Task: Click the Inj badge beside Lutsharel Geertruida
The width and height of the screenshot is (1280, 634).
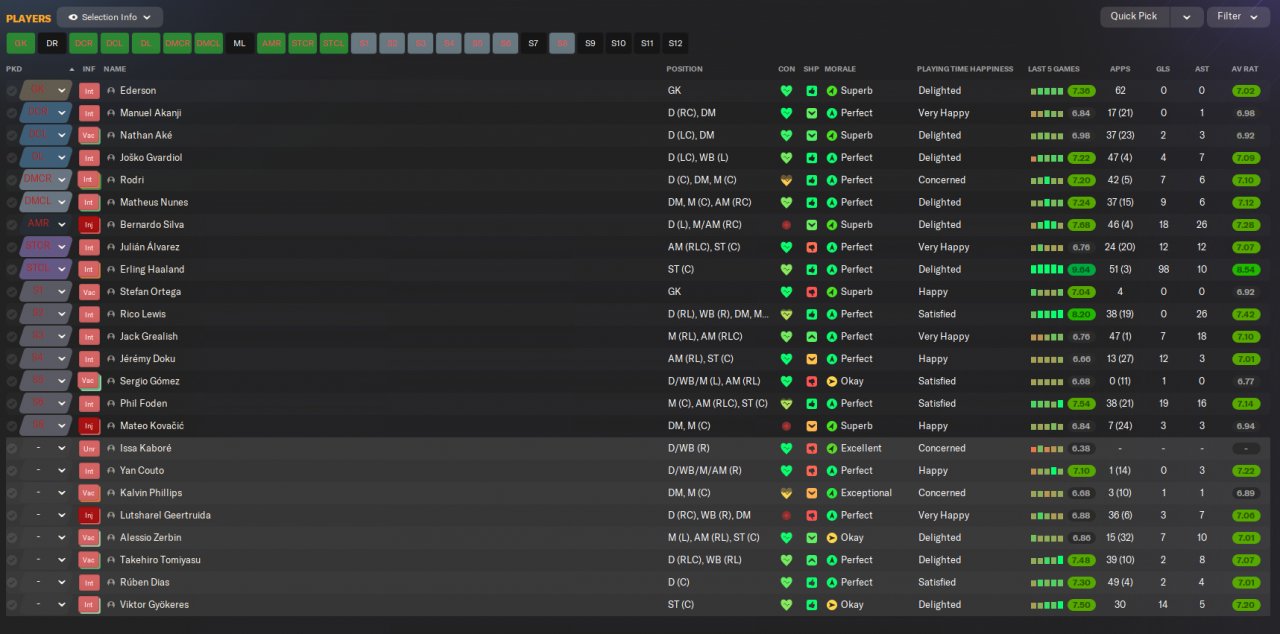Action: (x=89, y=515)
